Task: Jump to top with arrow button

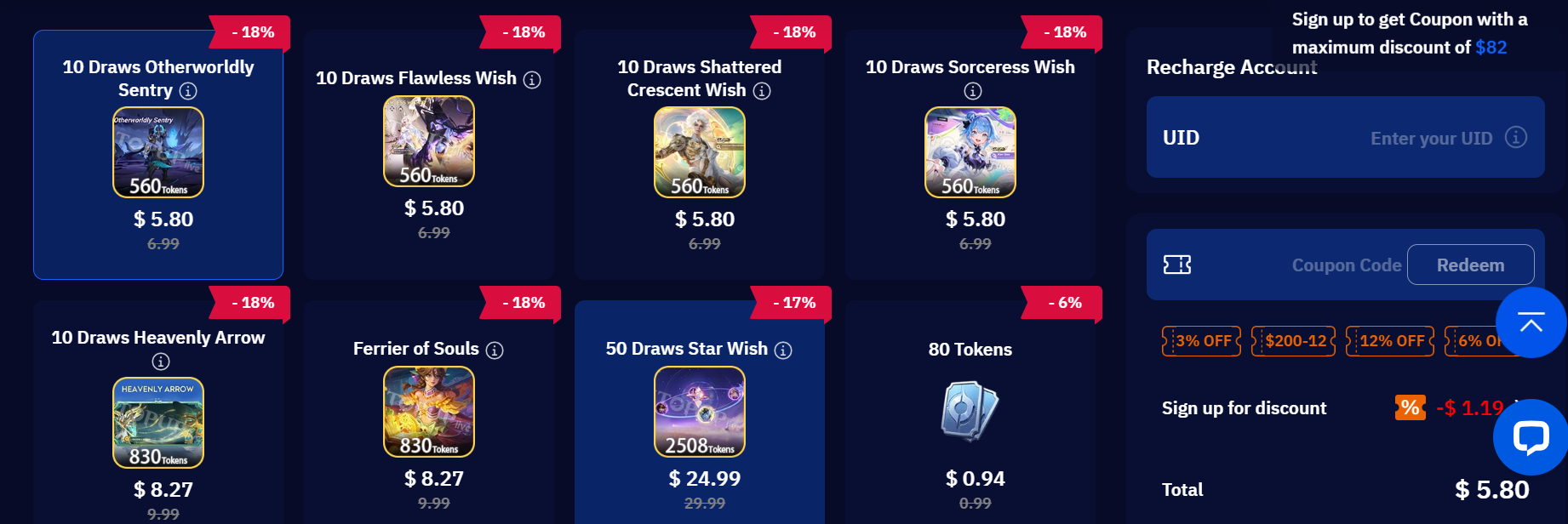Action: (x=1531, y=322)
